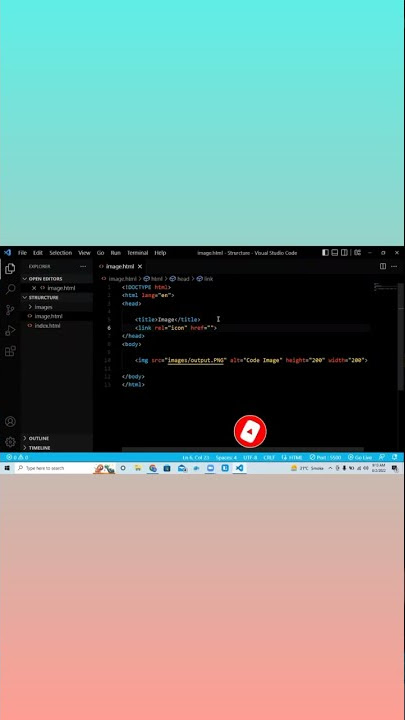Viewport: 405px width, 720px height.
Task: Click image.html file breadcrumb
Action: [119, 279]
